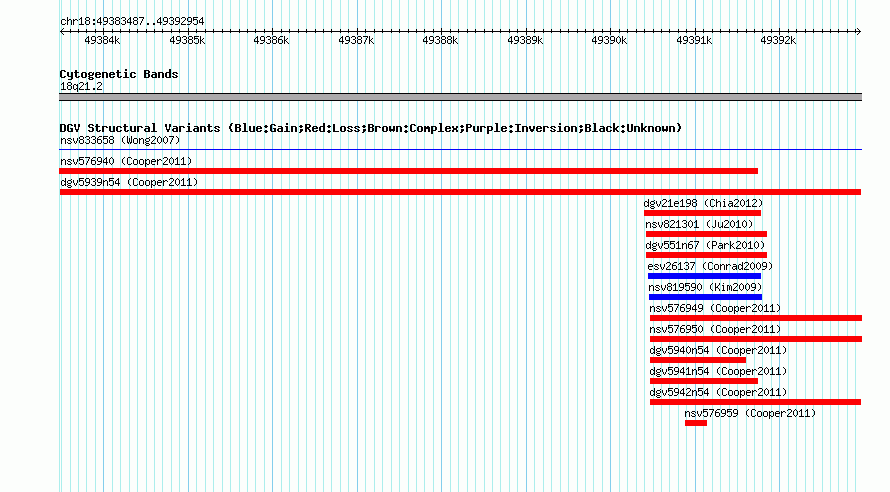Click the left arrowhead of the ruler
890x492 pixels.
tap(62, 31)
